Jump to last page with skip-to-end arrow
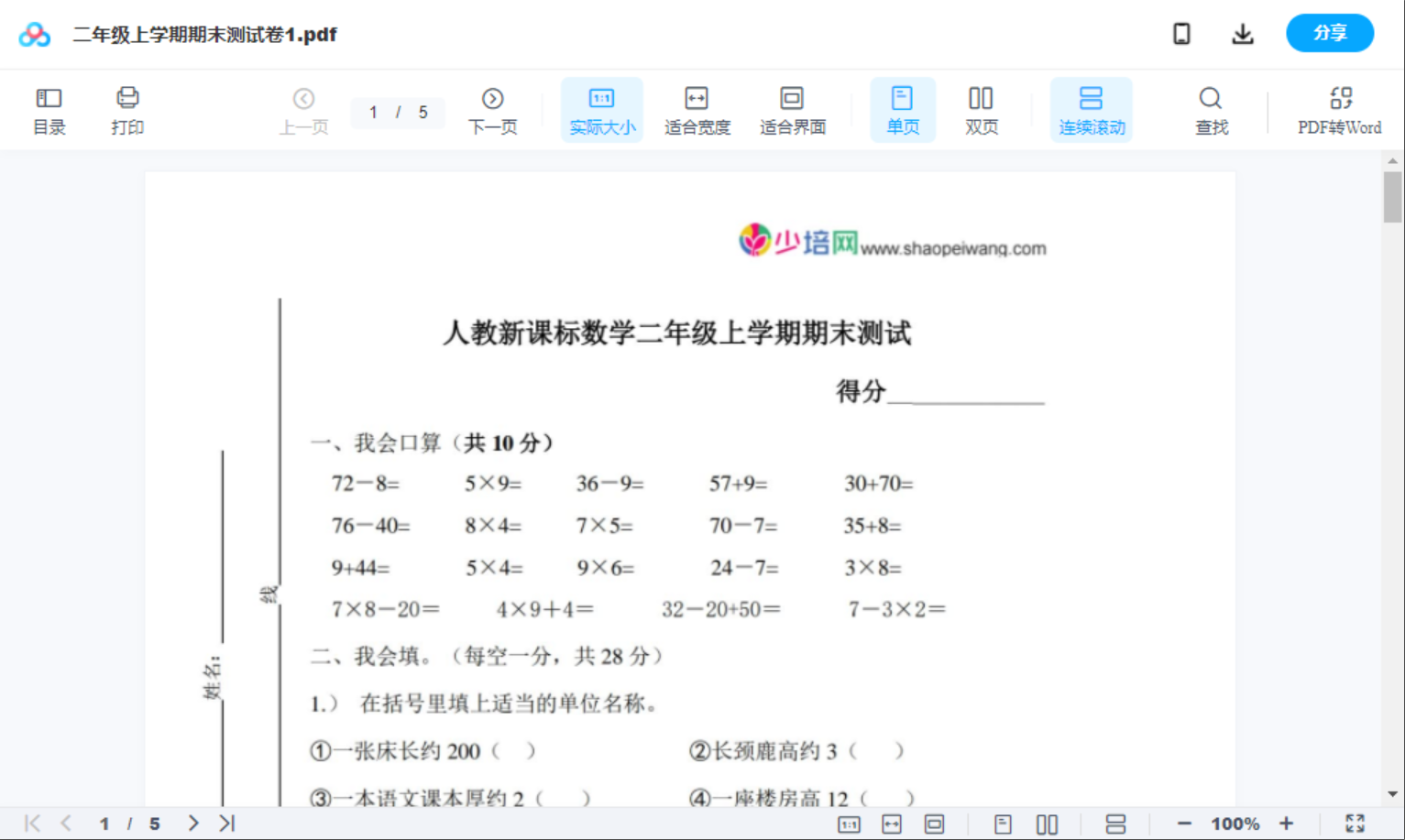This screenshot has height=840, width=1405. pyautogui.click(x=225, y=823)
